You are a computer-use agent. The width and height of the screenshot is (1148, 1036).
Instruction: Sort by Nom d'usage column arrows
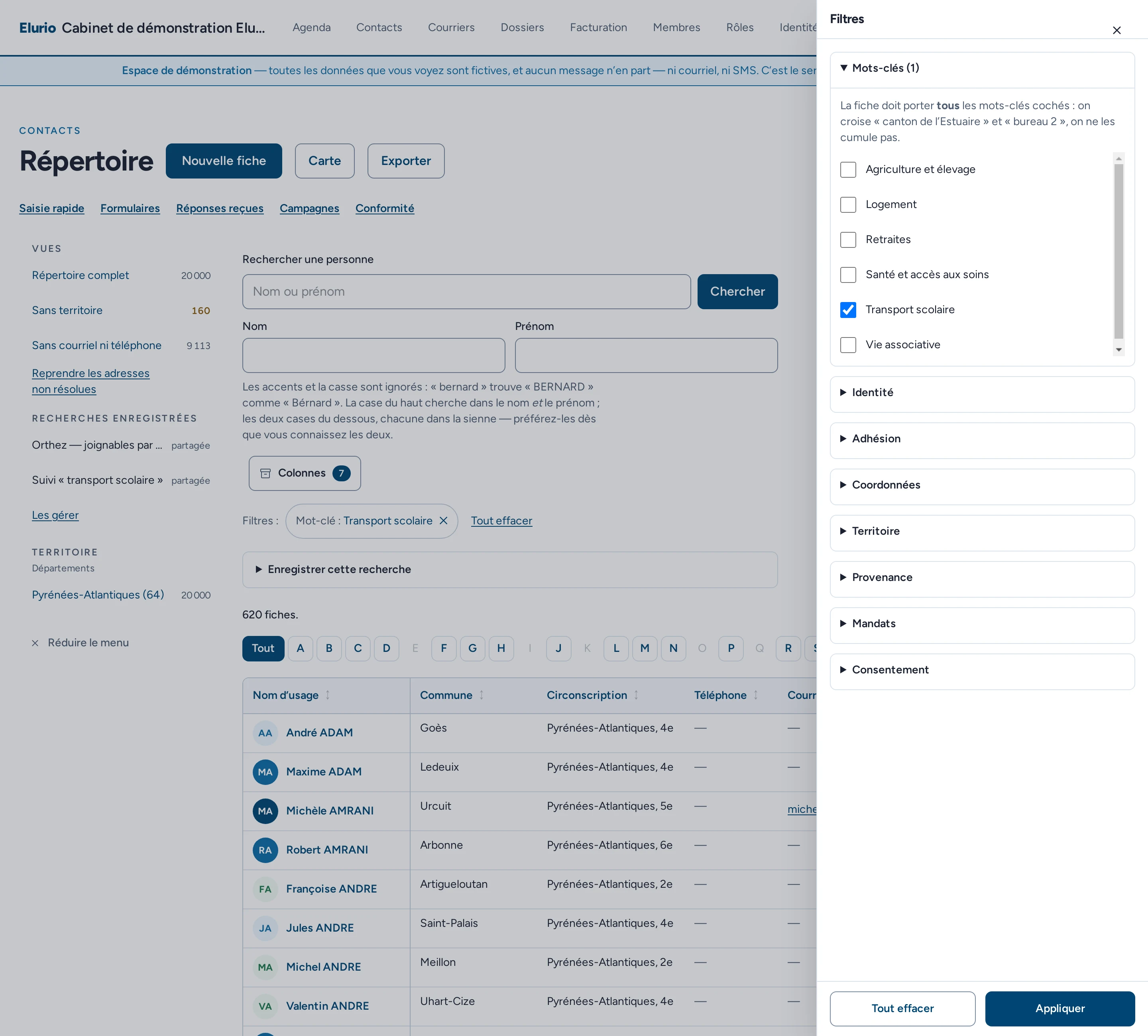coord(327,695)
